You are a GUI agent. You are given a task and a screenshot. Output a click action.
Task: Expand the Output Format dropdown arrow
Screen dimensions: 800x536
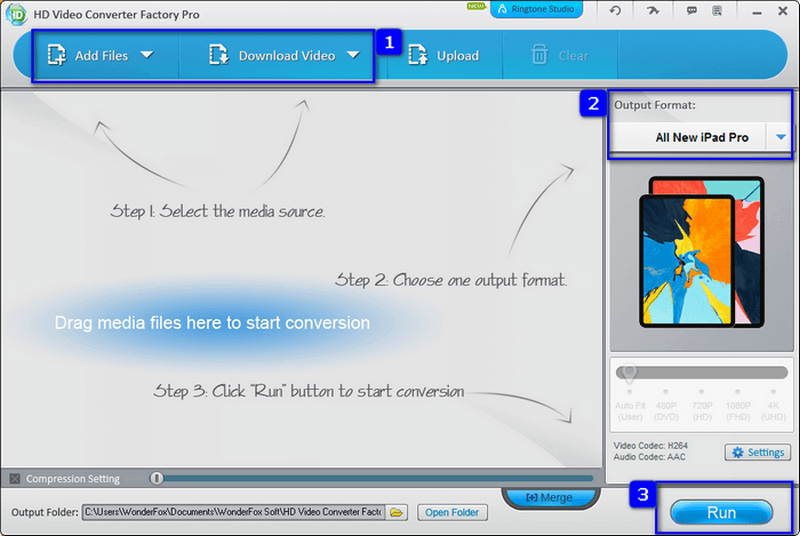(x=780, y=137)
